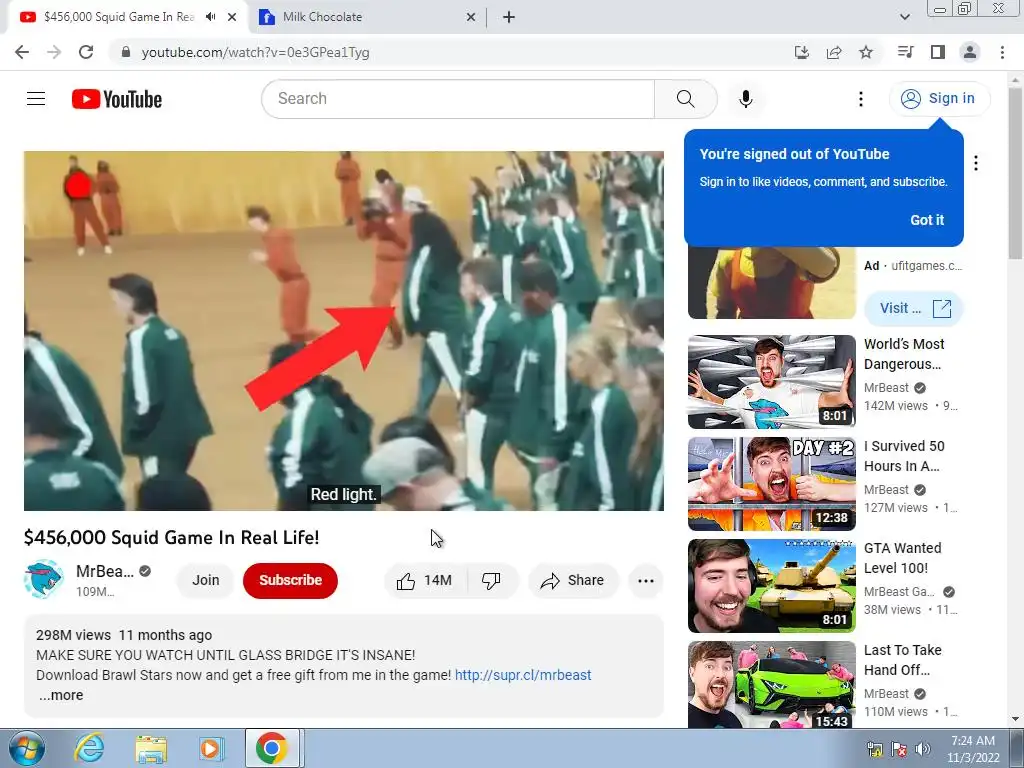Screen dimensions: 1024x768
Task: Click the address bar URL
Action: (255, 52)
